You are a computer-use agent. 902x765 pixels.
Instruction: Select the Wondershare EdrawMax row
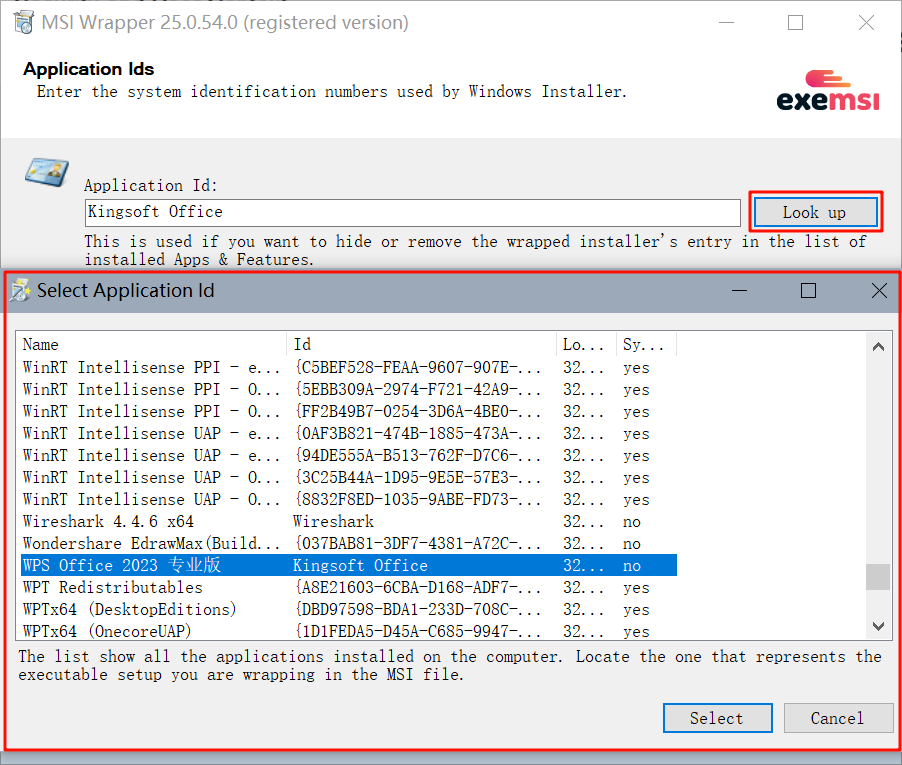click(152, 544)
